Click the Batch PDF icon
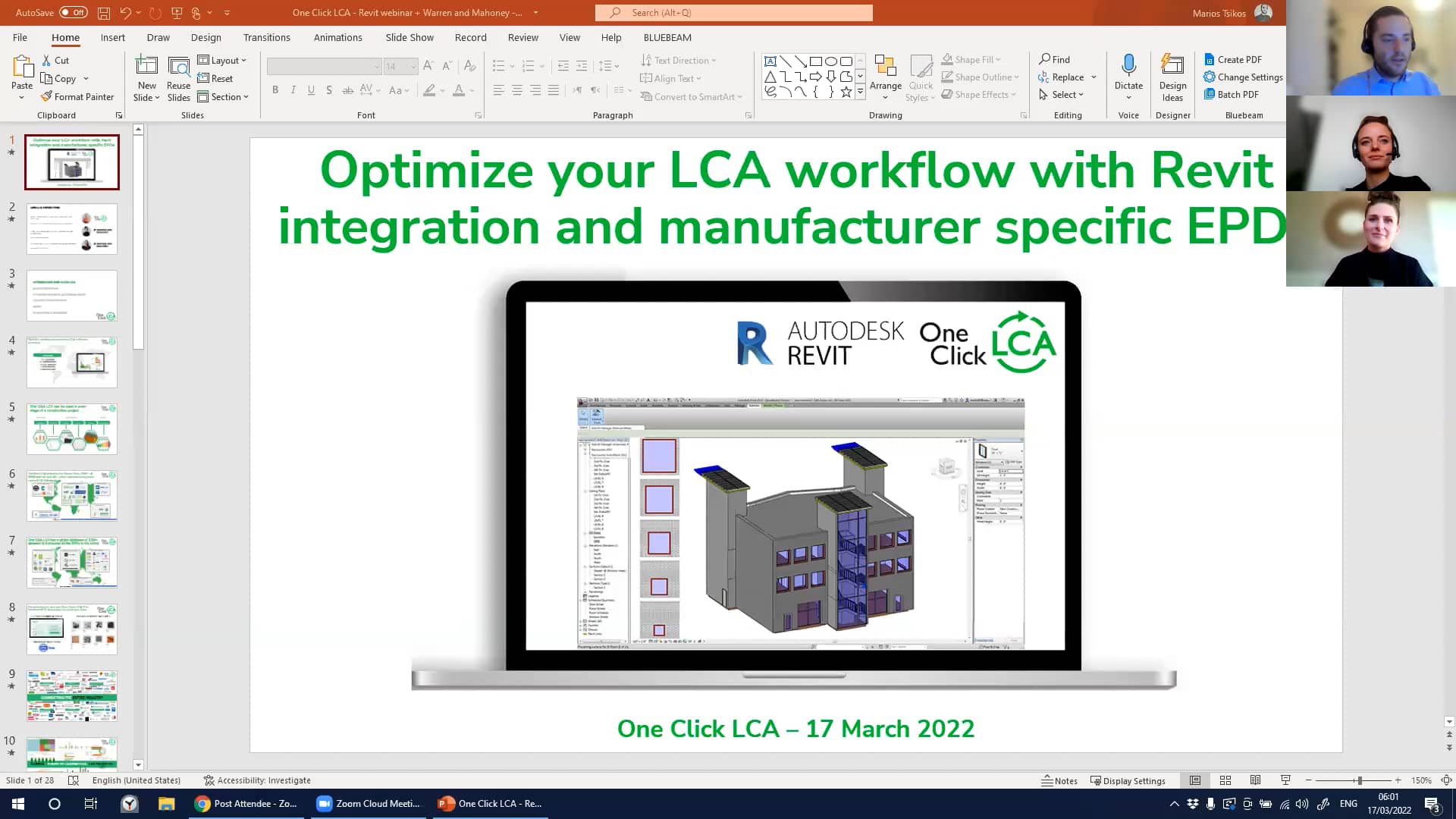The width and height of the screenshot is (1456, 819). tap(1209, 94)
